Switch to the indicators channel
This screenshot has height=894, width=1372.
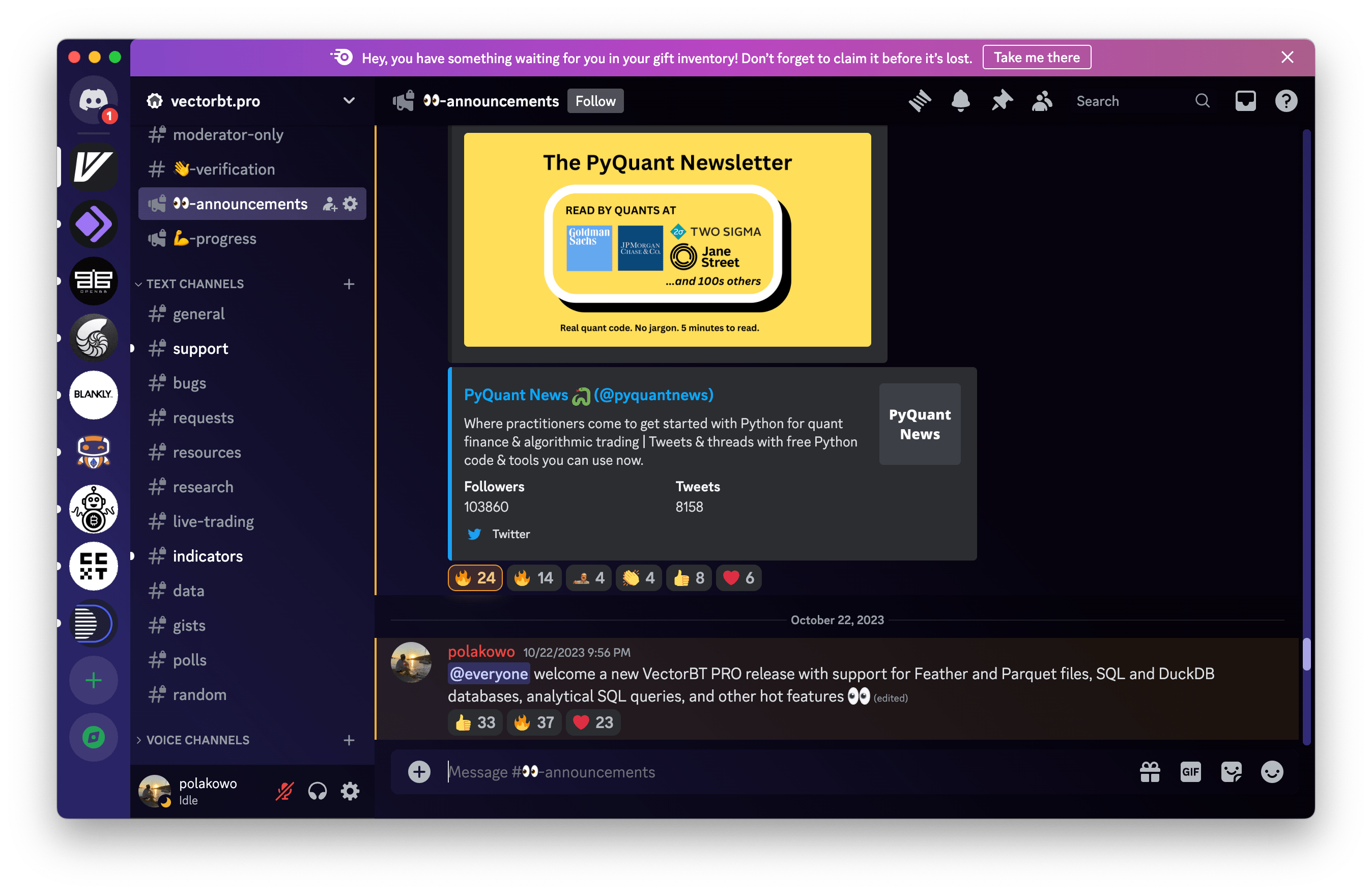point(208,556)
